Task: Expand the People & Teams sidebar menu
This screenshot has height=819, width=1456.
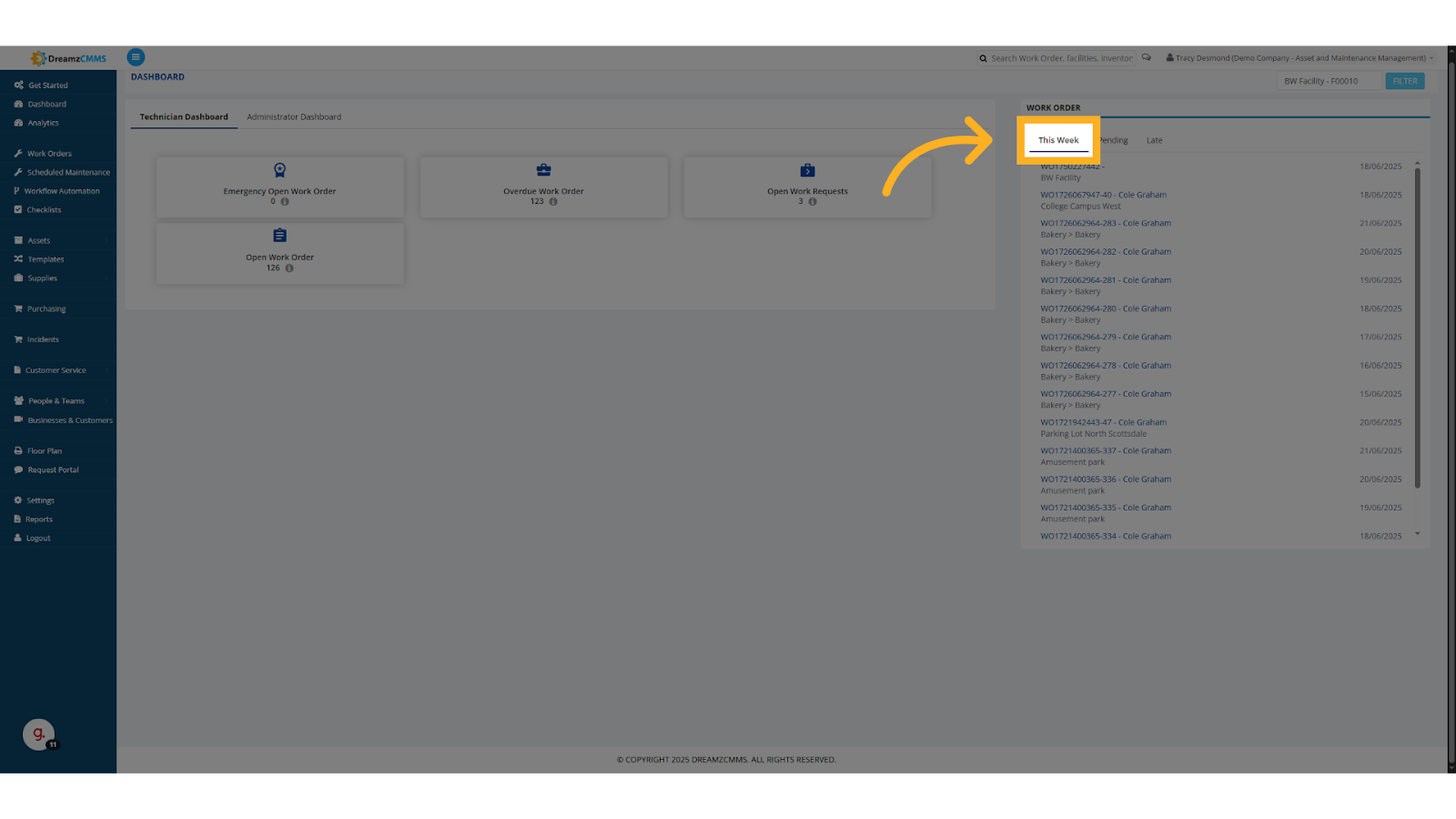Action: (58, 401)
